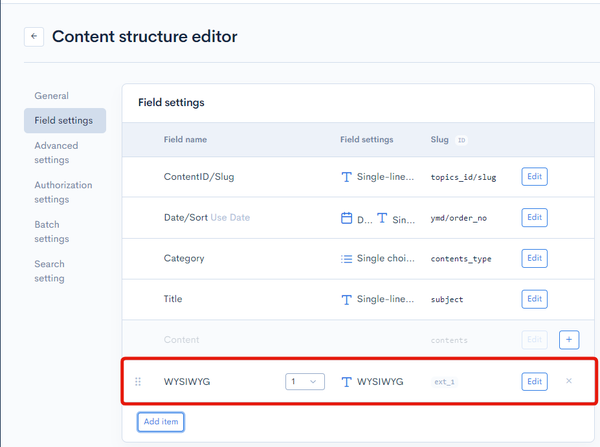Click the WYSIWYG field name
Image resolution: width=600 pixels, height=447 pixels.
pyautogui.click(x=187, y=382)
